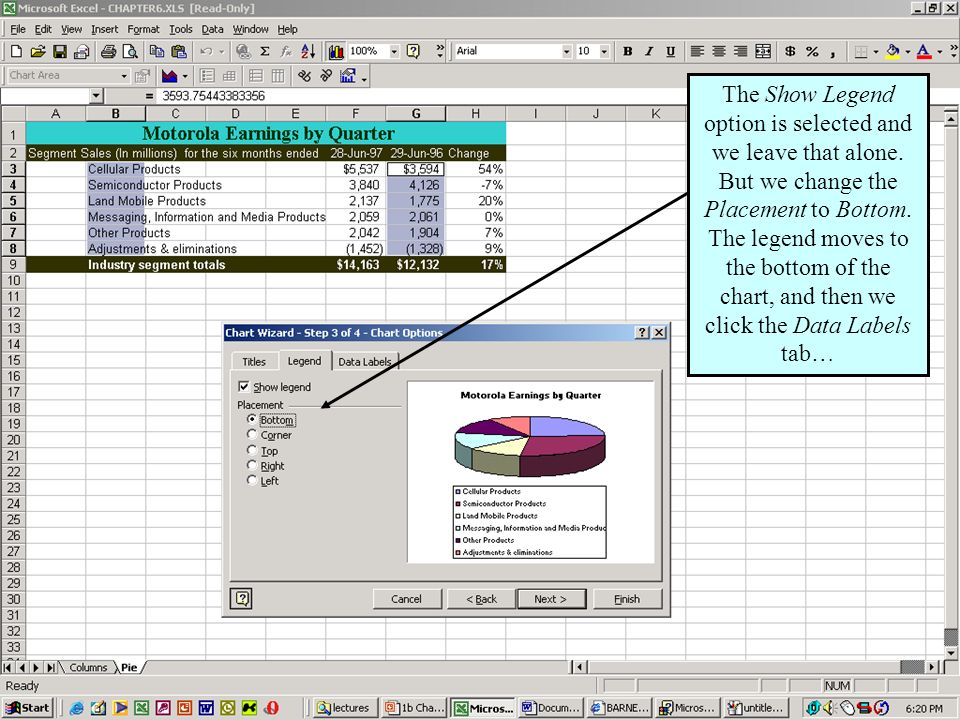
Task: Open the Tools menu
Action: [x=181, y=29]
